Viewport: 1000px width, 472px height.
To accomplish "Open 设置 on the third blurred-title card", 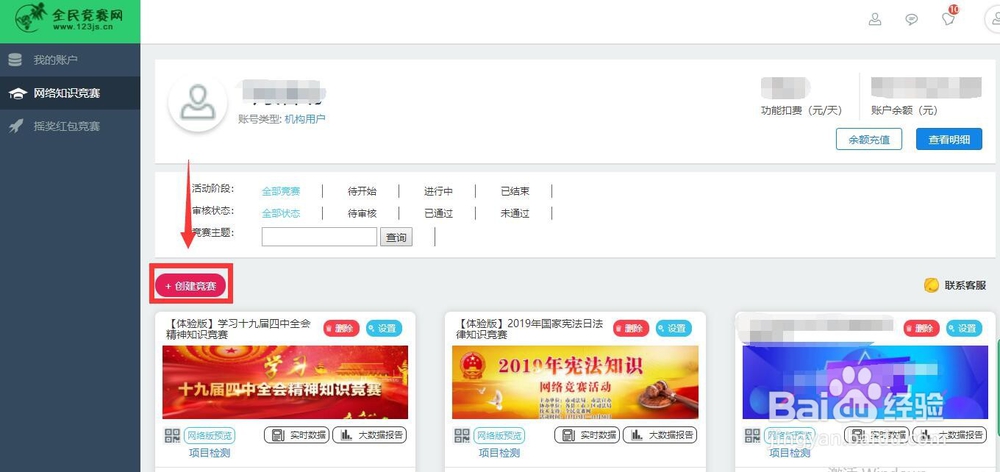I will pyautogui.click(x=964, y=328).
